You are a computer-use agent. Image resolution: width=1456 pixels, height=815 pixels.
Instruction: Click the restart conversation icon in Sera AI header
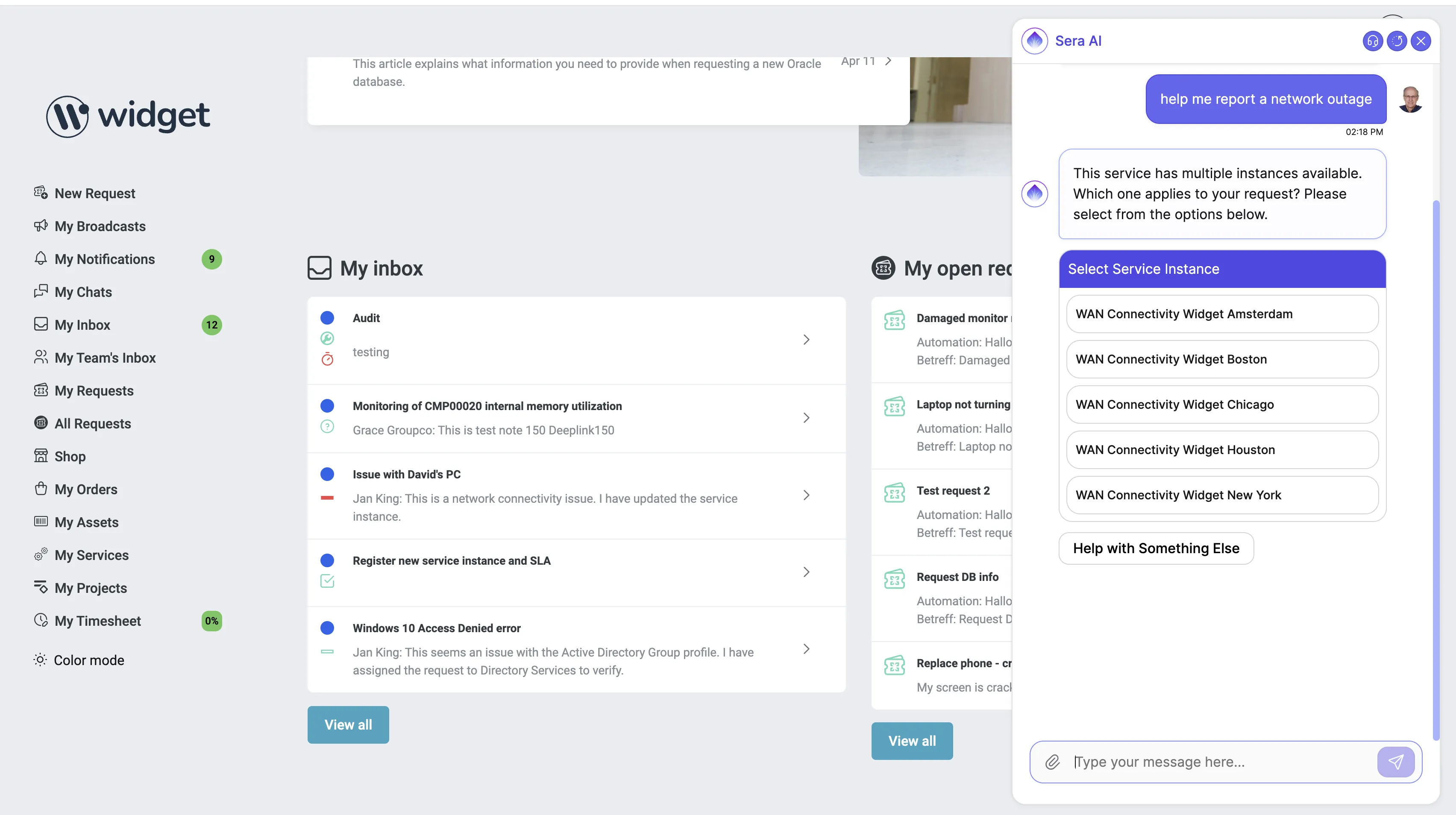point(1397,41)
